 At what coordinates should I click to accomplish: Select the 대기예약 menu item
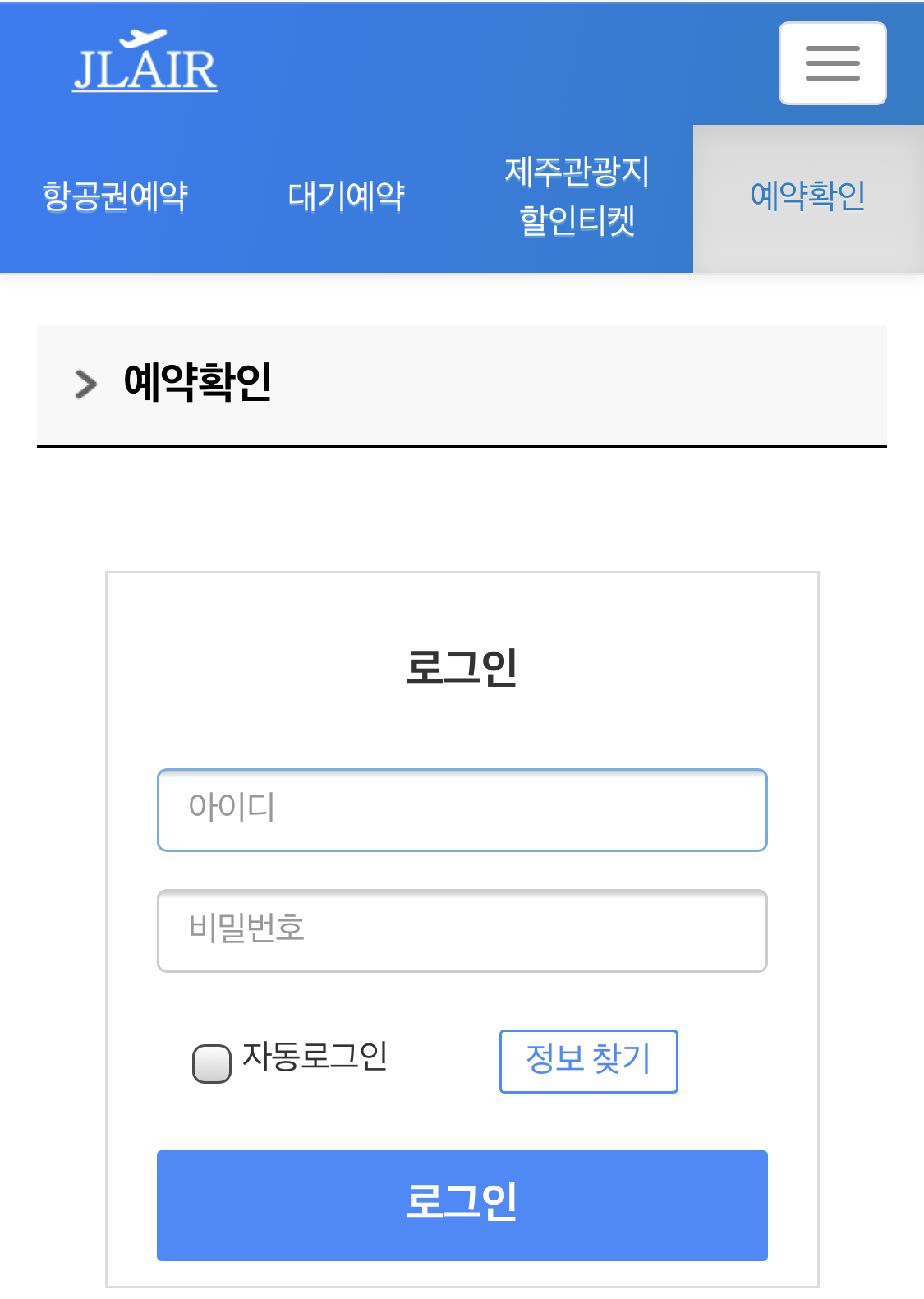[x=346, y=197]
